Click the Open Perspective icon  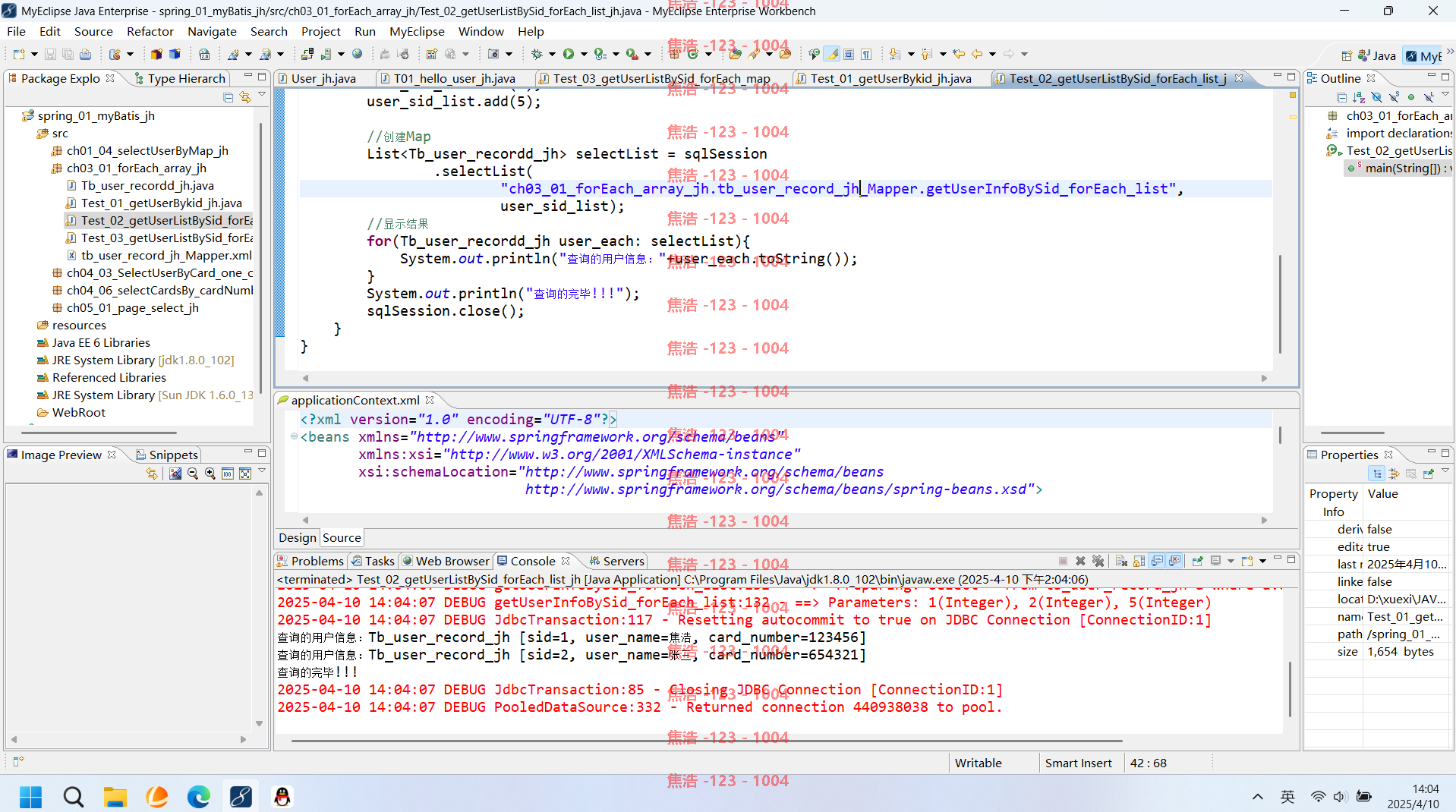1346,55
